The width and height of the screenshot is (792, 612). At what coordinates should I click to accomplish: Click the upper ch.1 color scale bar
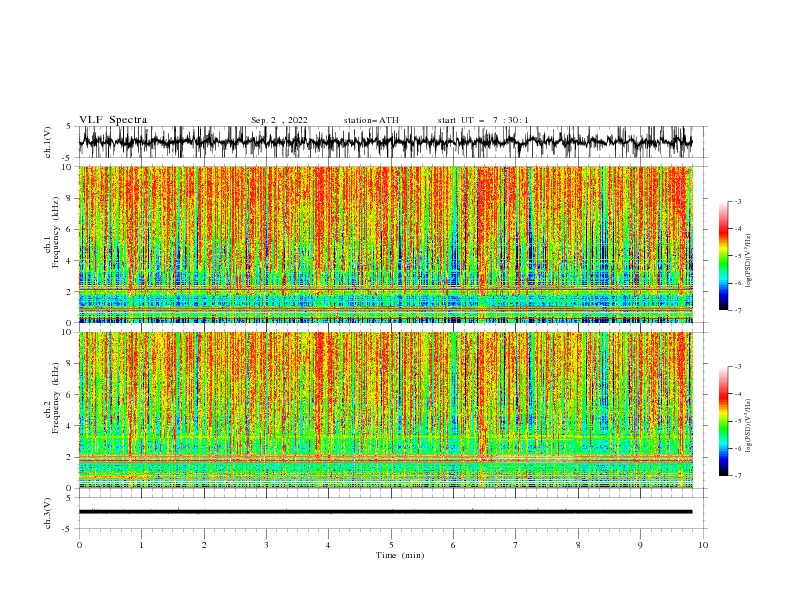coord(723,256)
